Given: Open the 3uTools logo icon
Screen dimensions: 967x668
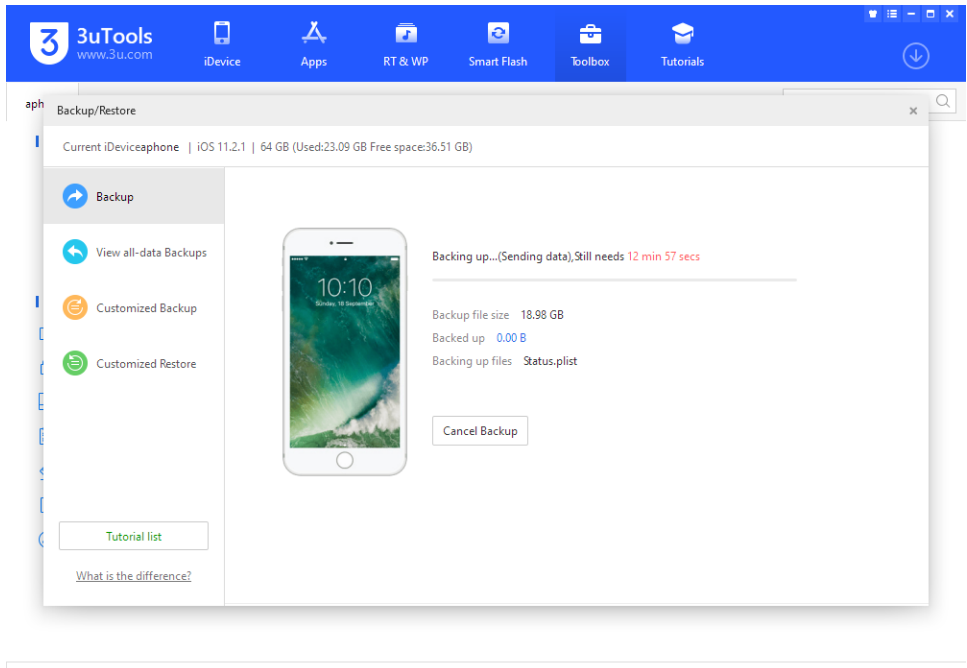Looking at the screenshot, I should point(47,43).
